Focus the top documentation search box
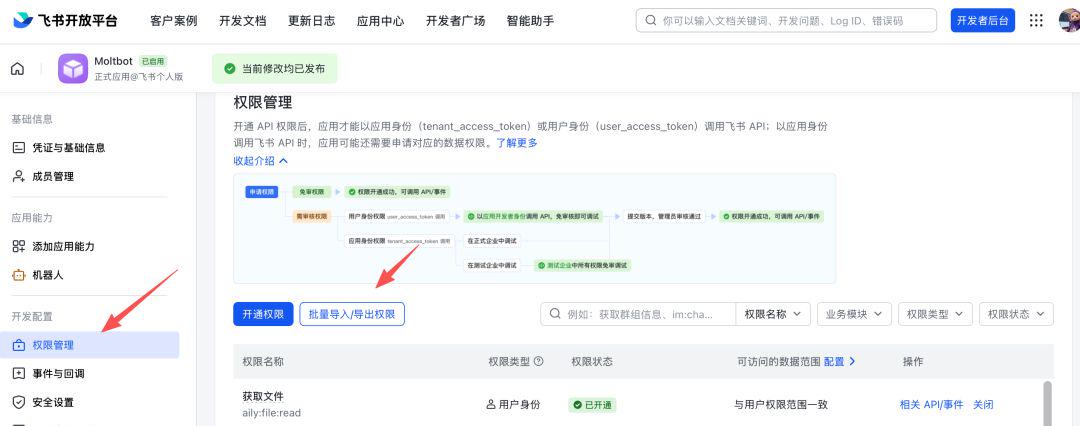 [786, 21]
